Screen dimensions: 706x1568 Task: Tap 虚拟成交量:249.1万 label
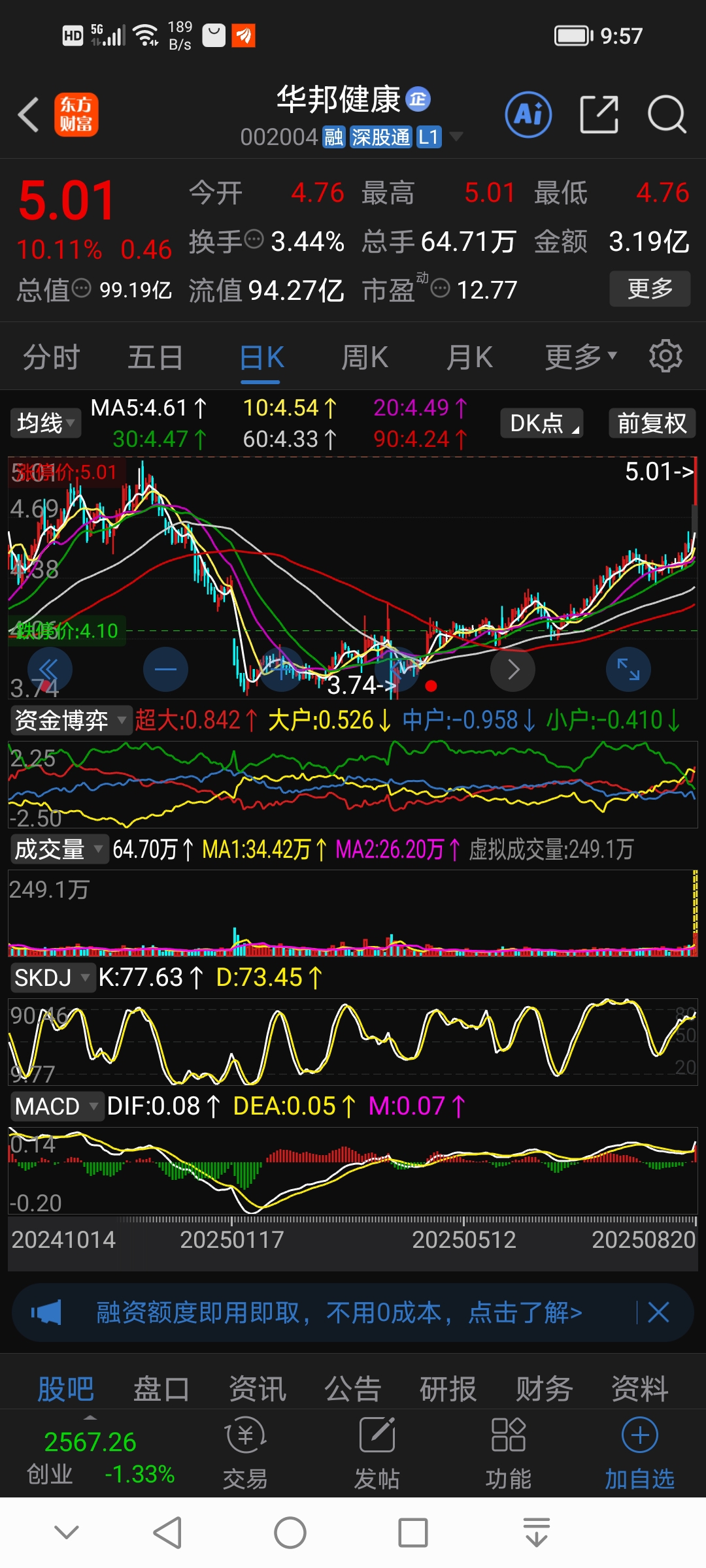click(551, 849)
